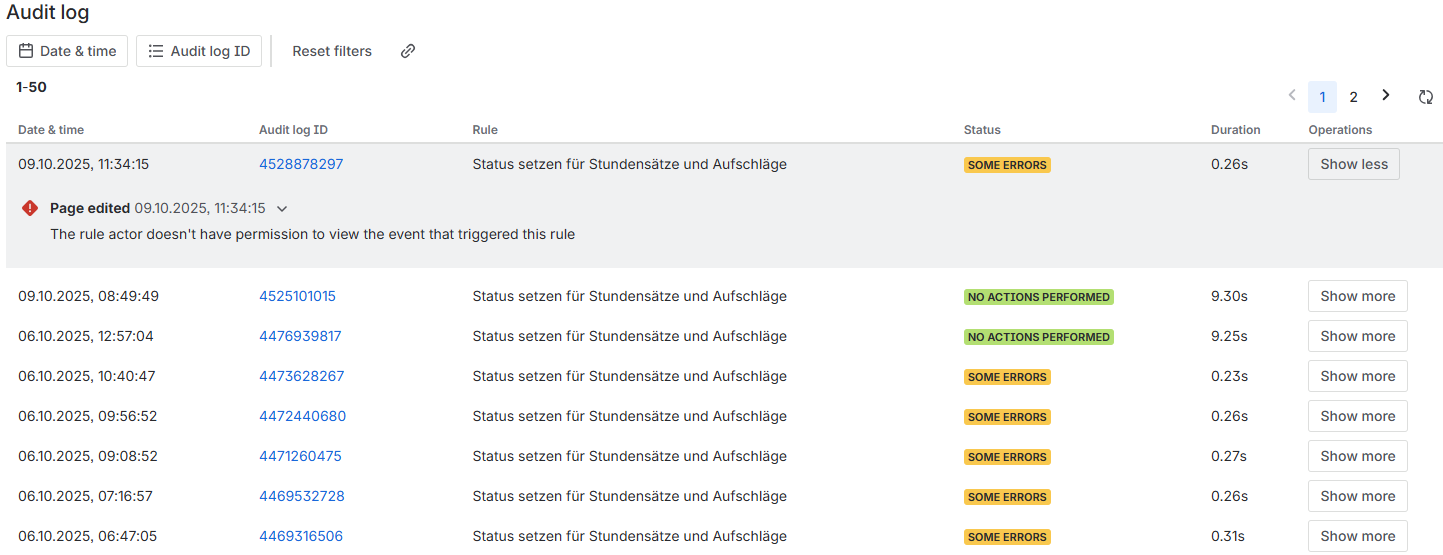
Task: Click SOME ERRORS badge at 06:47:05
Action: tap(1007, 537)
